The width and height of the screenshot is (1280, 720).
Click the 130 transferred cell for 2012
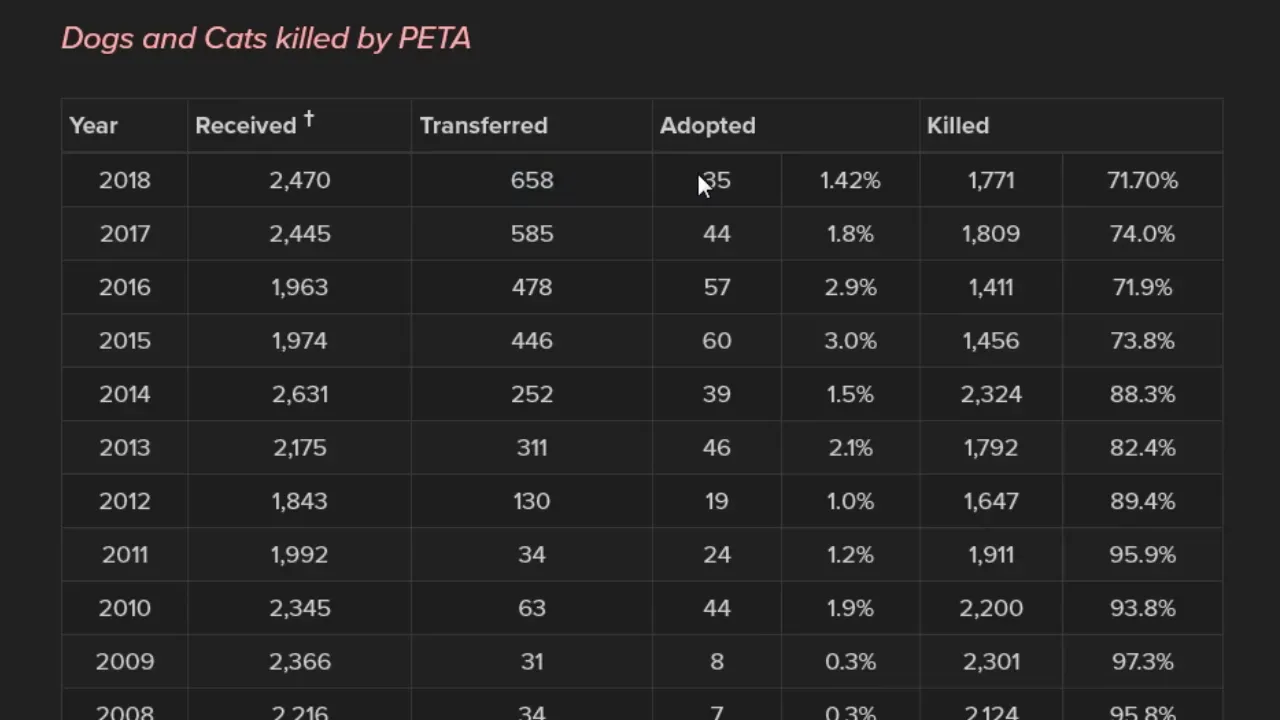click(x=532, y=502)
